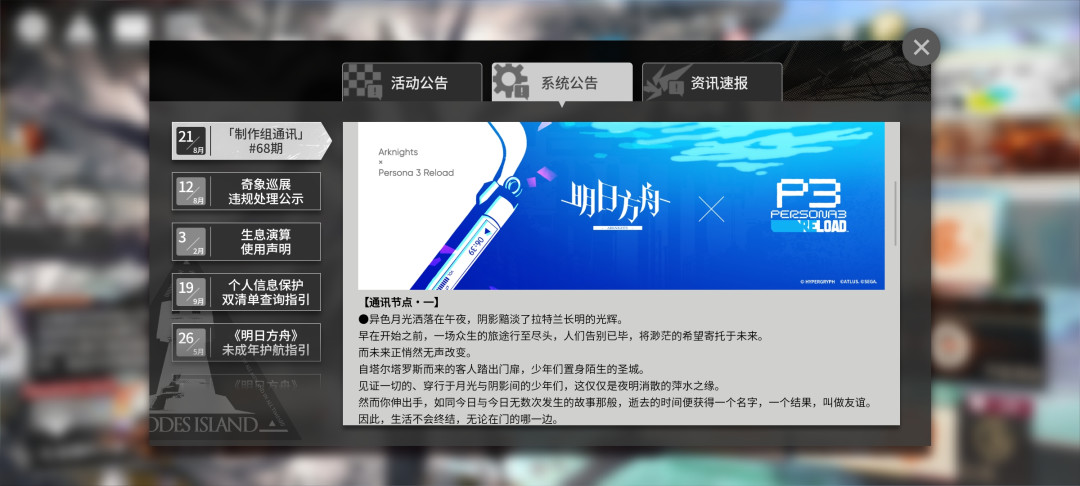The width and height of the screenshot is (1080, 486).
Task: Click the 26 5月 date badge
Action: tap(191, 342)
